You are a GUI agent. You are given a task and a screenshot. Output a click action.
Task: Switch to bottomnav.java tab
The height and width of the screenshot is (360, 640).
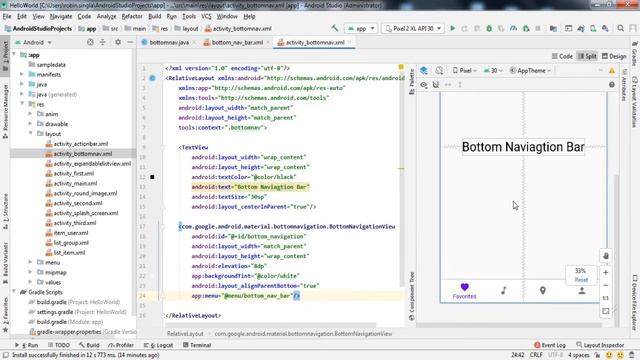coord(169,42)
